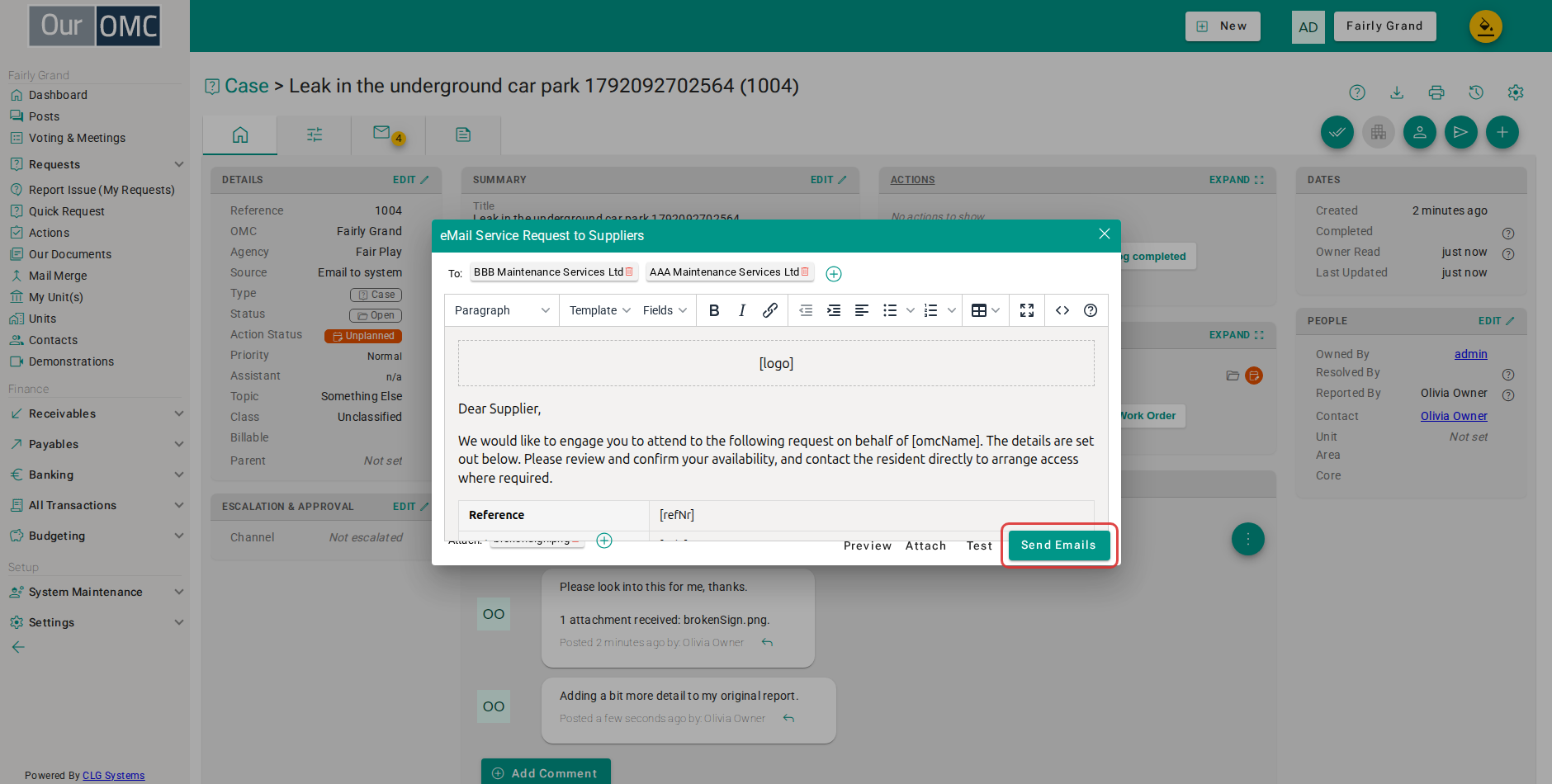Open the case emails tab with badge 4
The image size is (1552, 784).
tap(388, 135)
